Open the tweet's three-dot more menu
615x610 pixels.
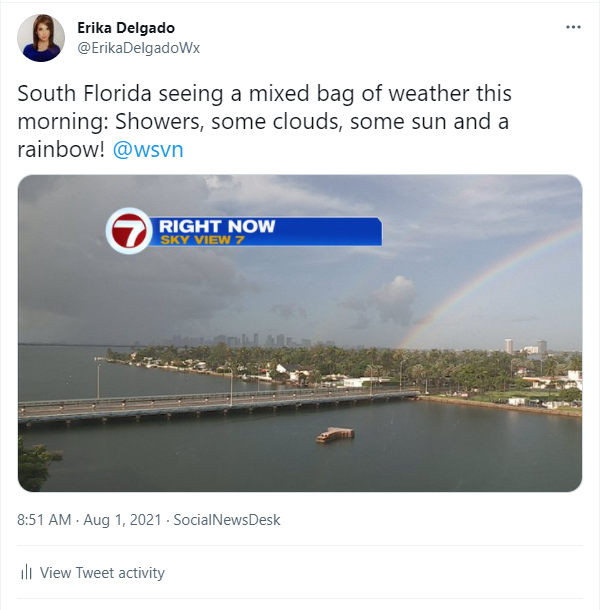point(573,27)
